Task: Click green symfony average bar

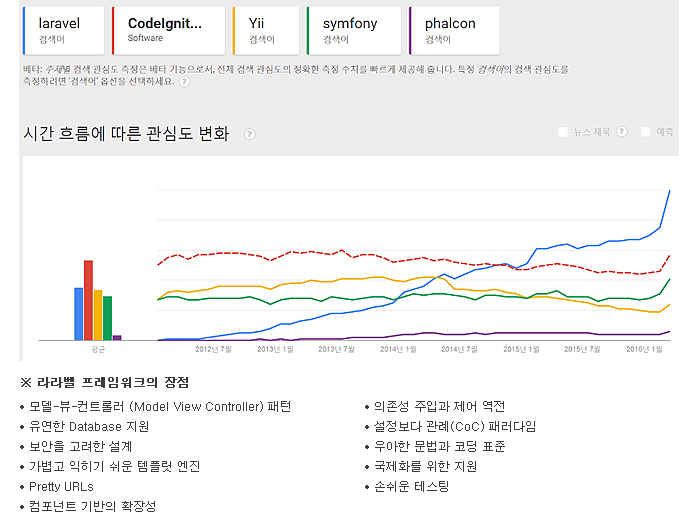Action: coord(108,318)
